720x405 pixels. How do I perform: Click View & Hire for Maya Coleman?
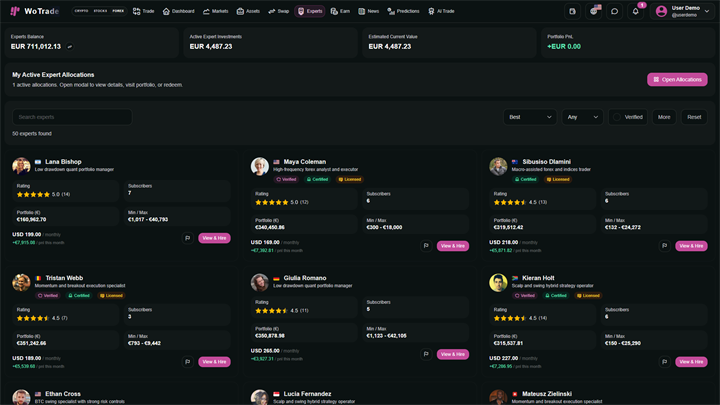pos(453,246)
